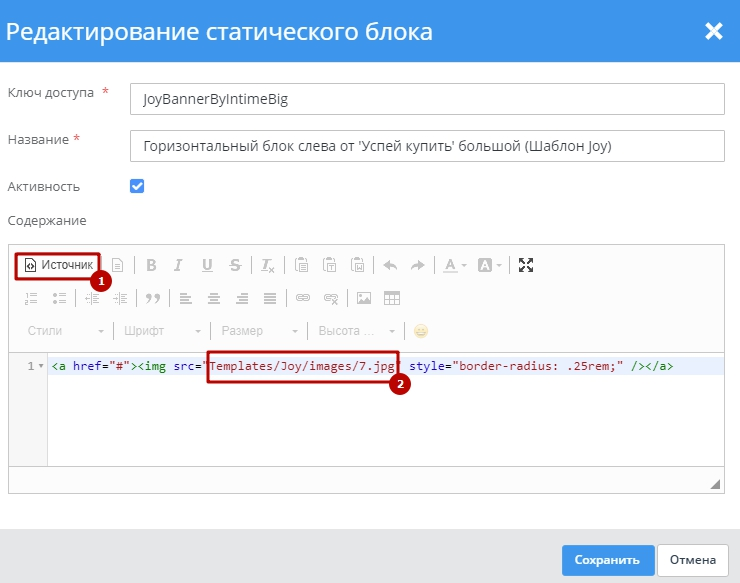Apply strikethrough formatting
Screen dimensions: 740x583
click(x=234, y=265)
